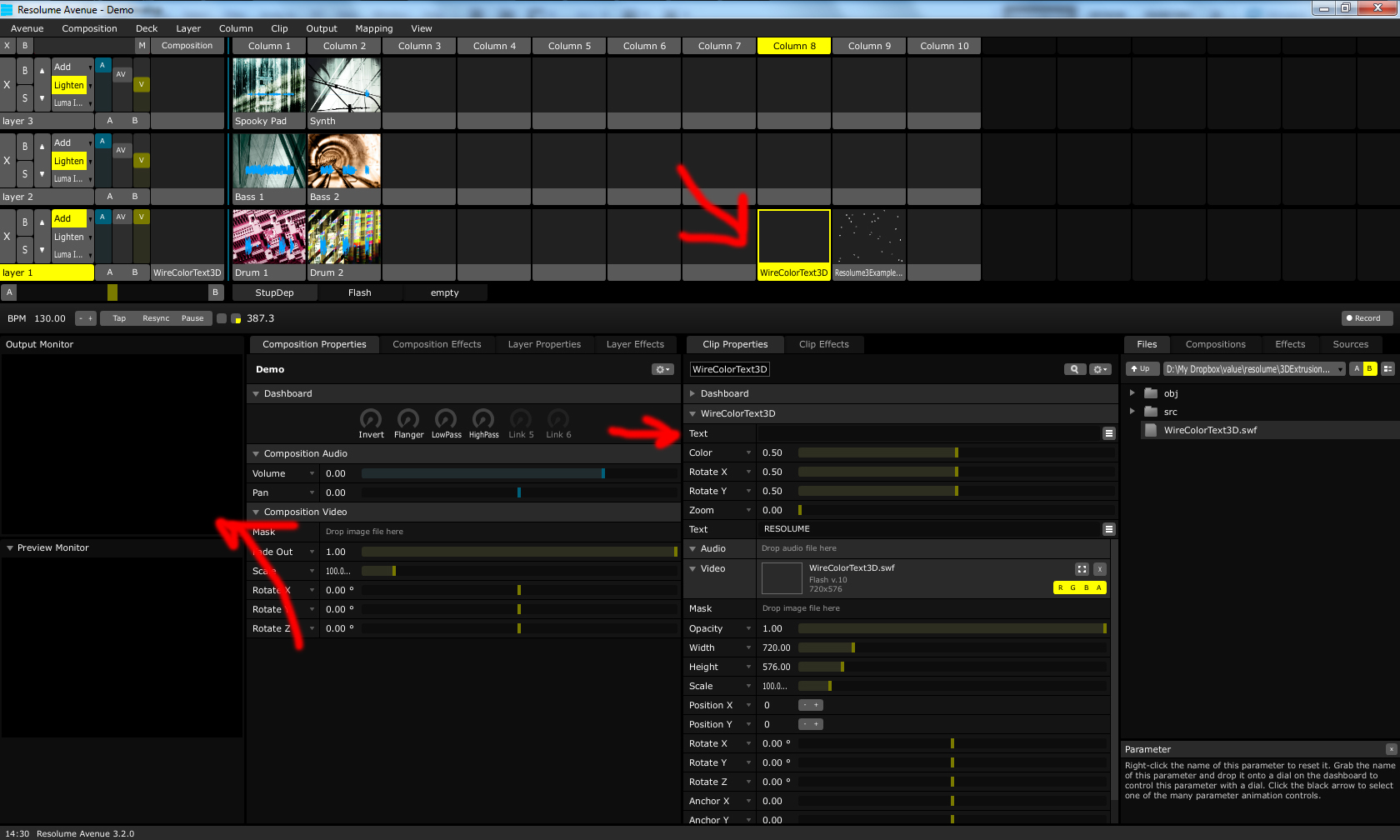Switch the file browser to list view
1400x840 pixels.
point(1387,369)
